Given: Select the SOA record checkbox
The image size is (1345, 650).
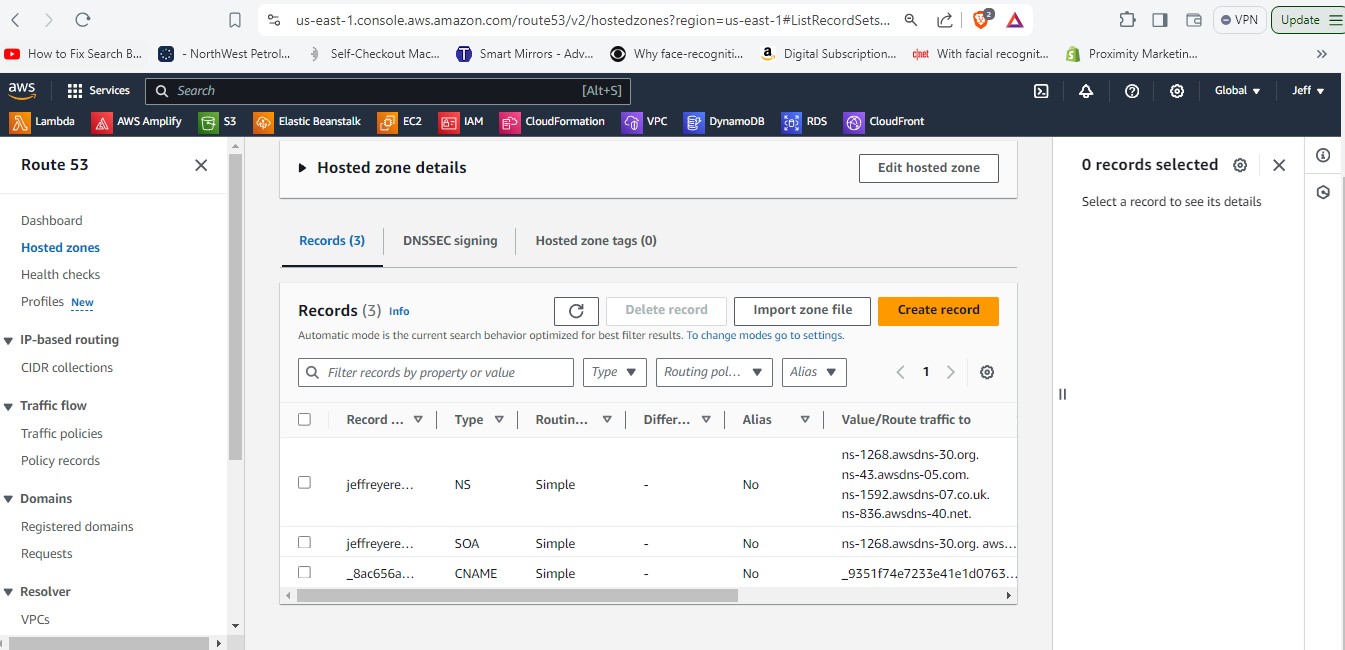Looking at the screenshot, I should tap(305, 542).
